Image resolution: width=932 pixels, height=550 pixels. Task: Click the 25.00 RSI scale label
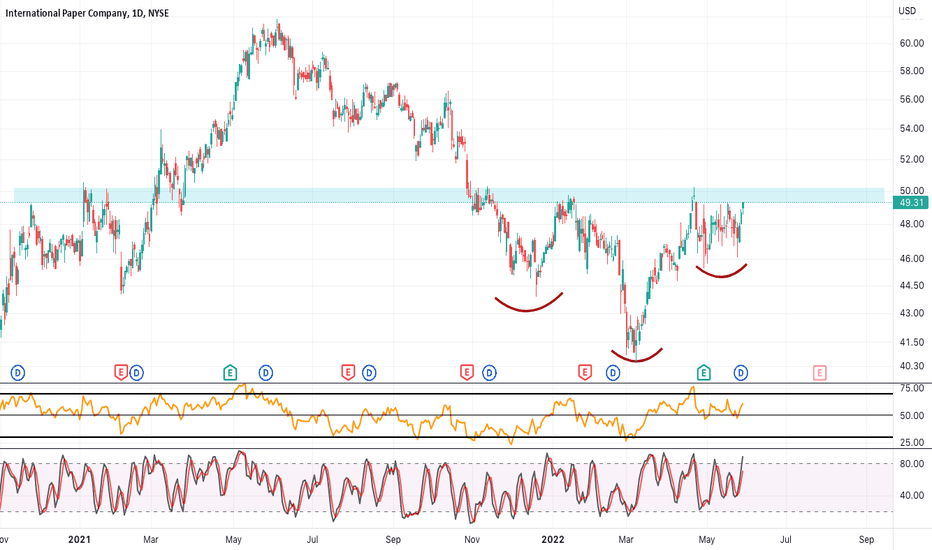(x=912, y=442)
